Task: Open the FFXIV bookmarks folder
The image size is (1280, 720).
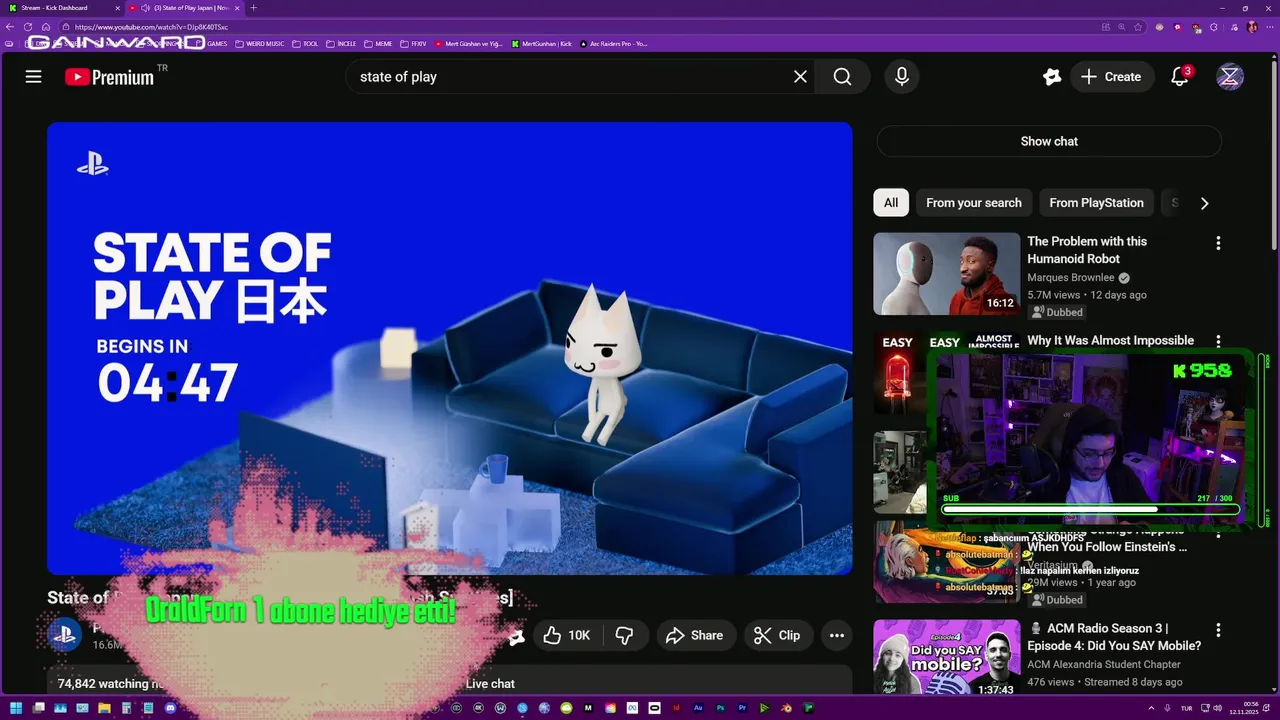Action: [x=412, y=44]
